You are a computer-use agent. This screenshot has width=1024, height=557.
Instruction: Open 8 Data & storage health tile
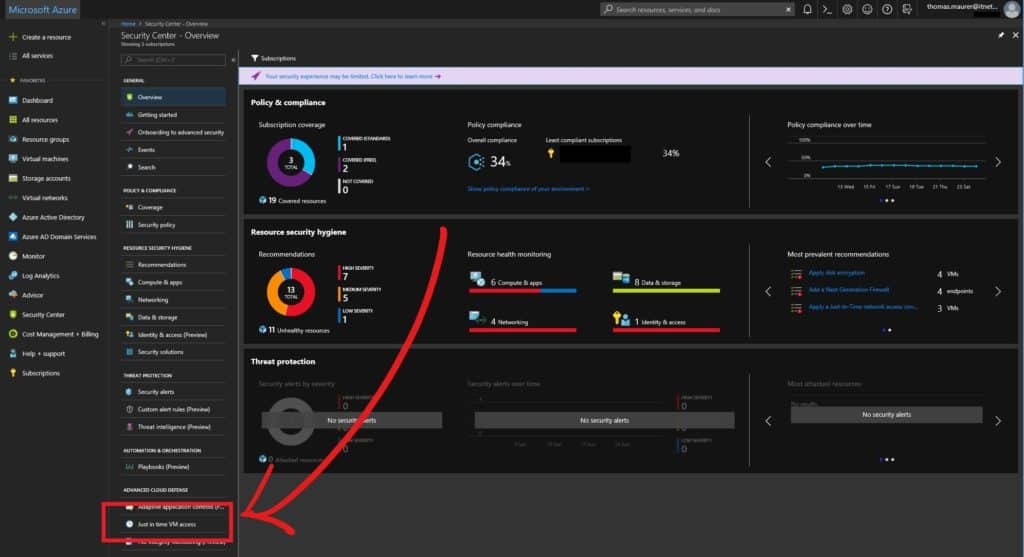[x=666, y=282]
